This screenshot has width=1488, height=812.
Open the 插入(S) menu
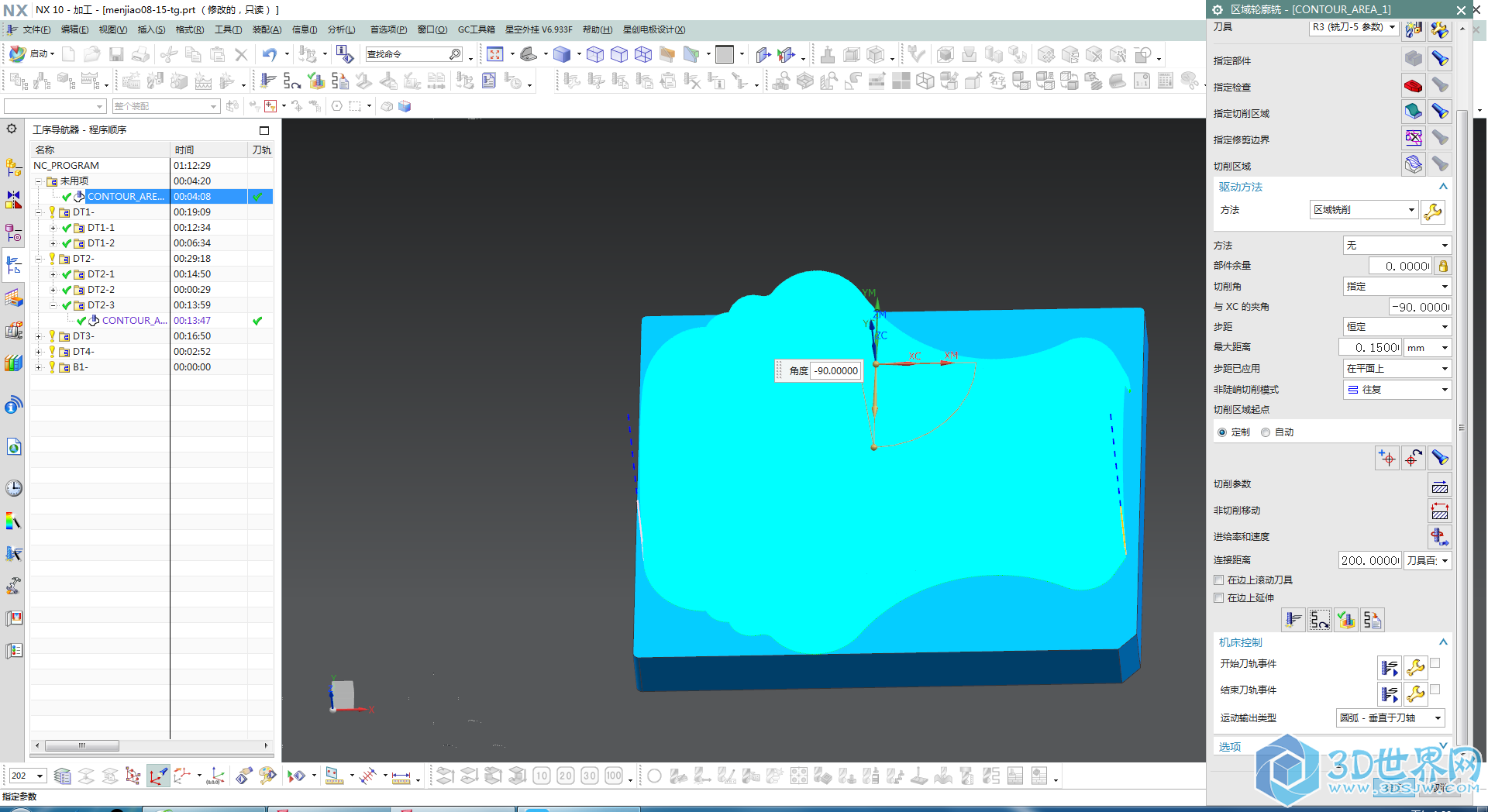(151, 30)
